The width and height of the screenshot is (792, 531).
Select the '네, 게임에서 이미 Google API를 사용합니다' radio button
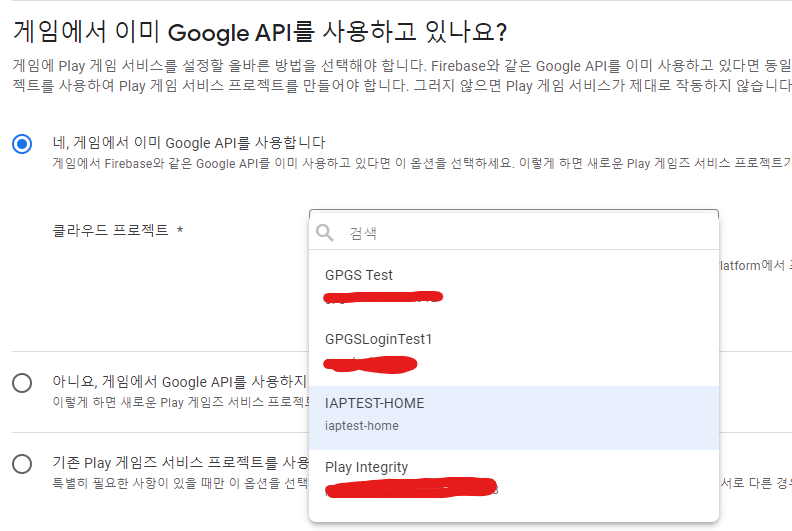(22, 144)
